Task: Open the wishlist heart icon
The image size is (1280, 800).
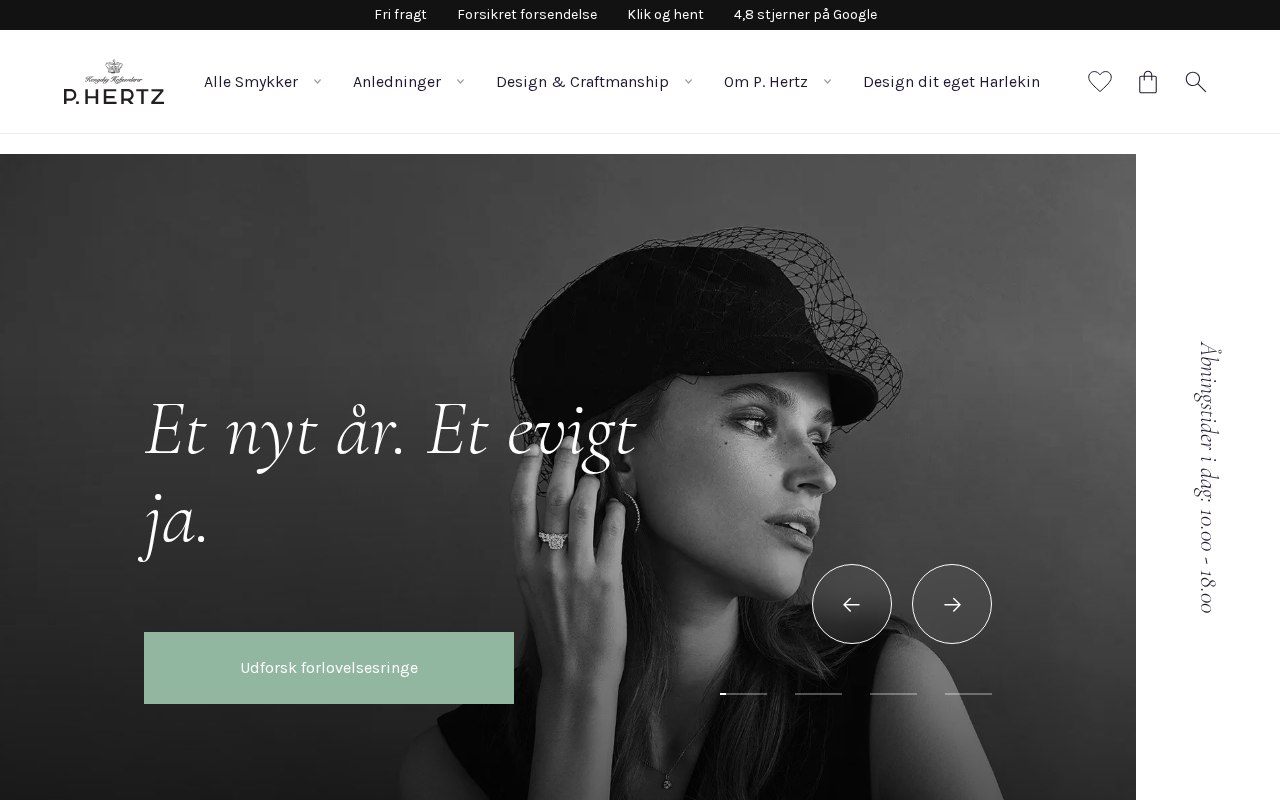Action: [1100, 82]
